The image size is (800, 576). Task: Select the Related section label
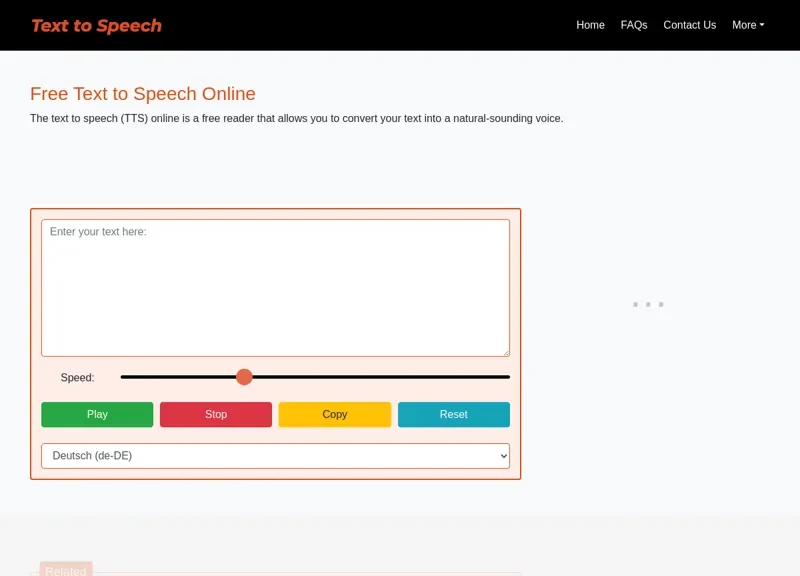point(66,570)
